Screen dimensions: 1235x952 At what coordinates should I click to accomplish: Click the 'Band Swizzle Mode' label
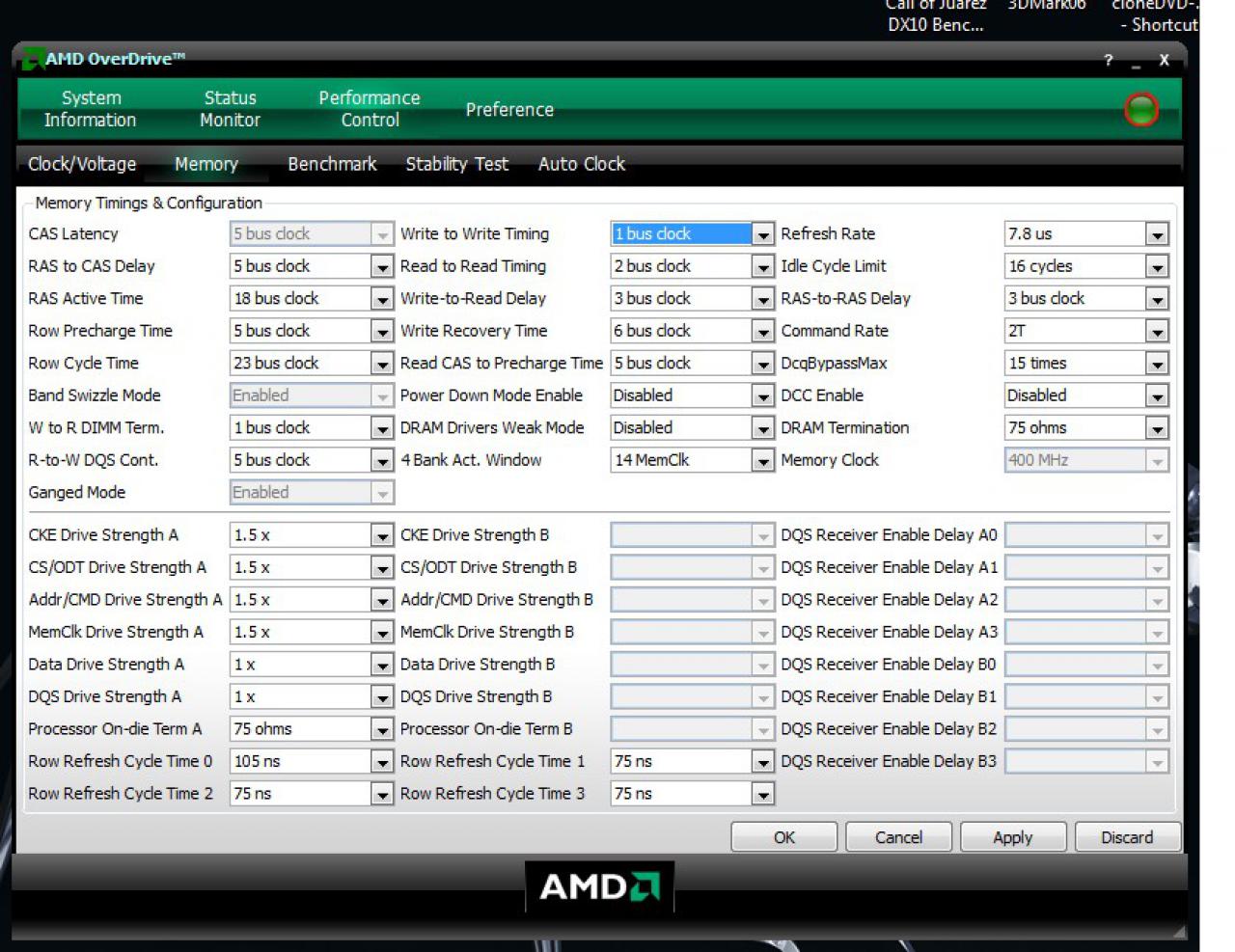[x=95, y=395]
